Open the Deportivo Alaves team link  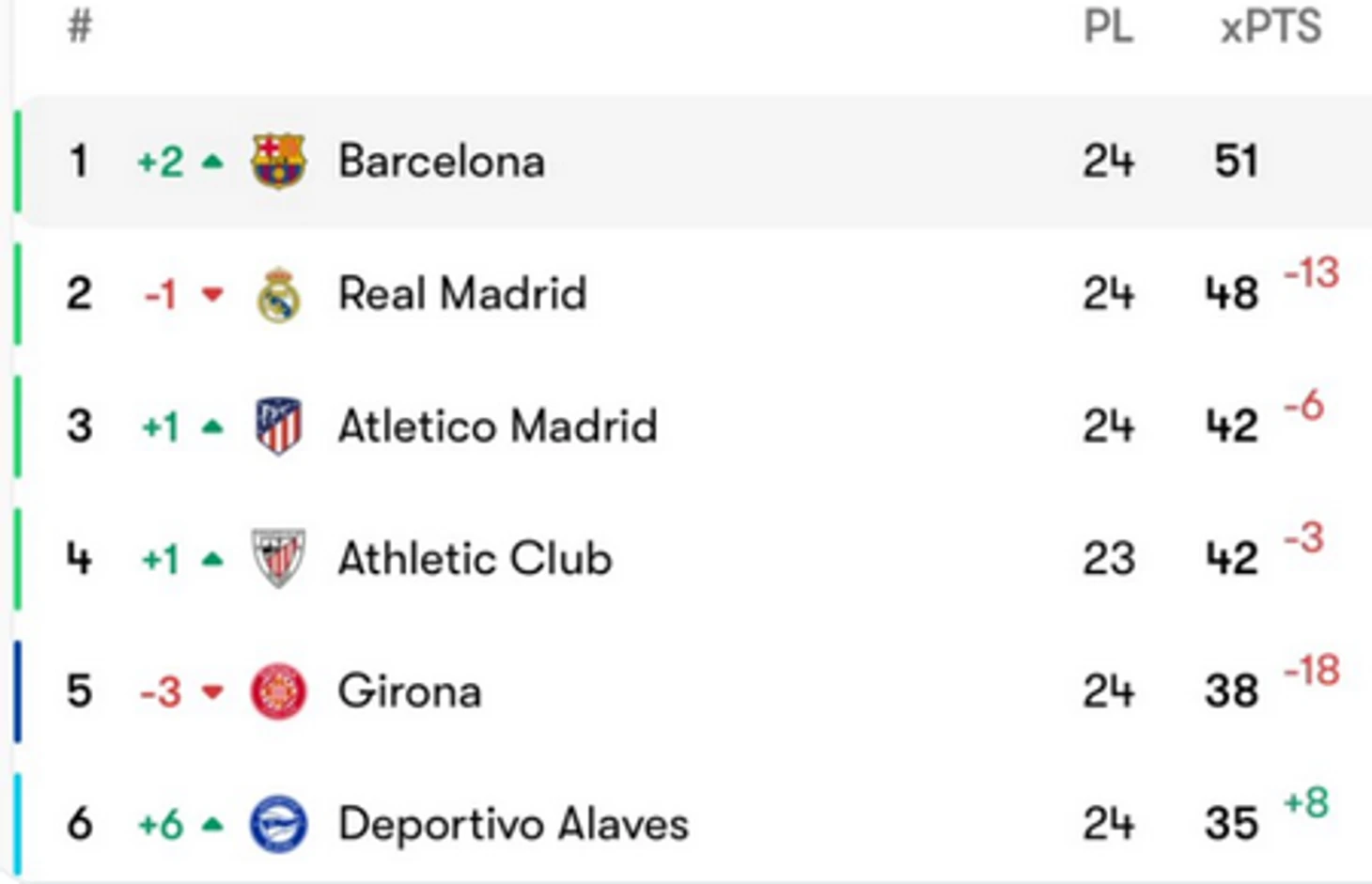click(513, 825)
